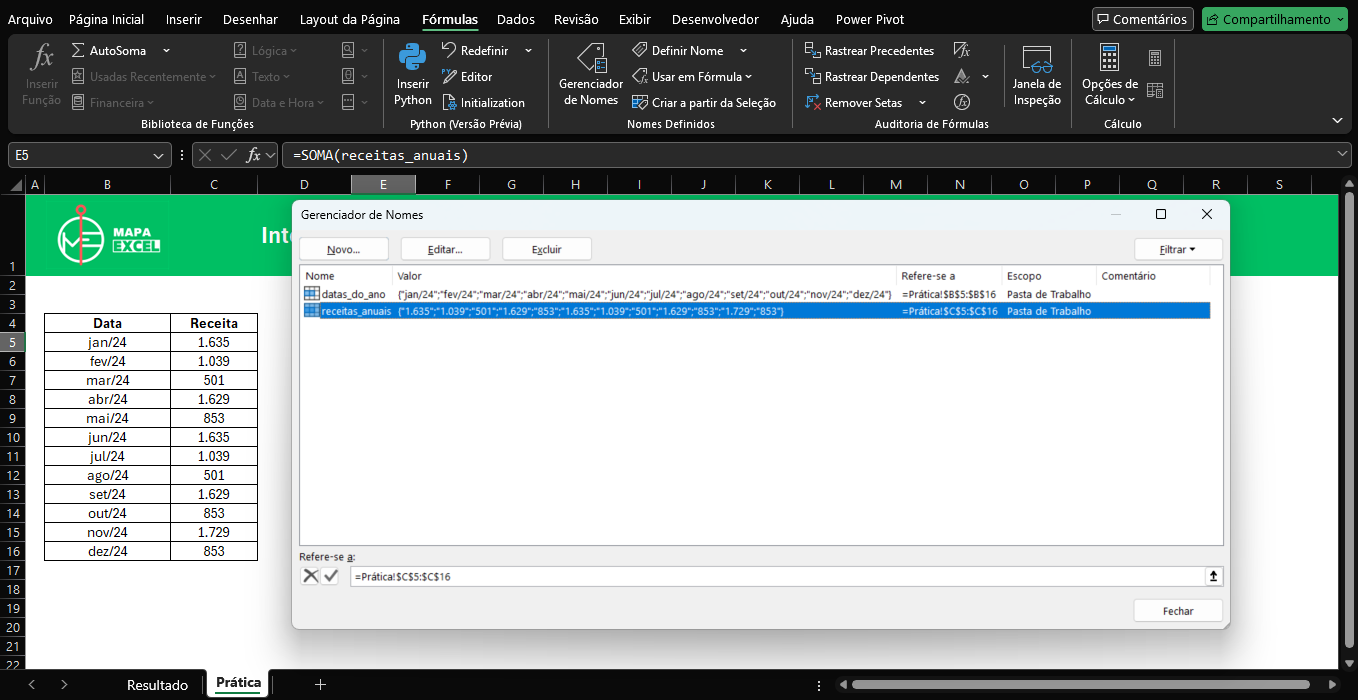Image resolution: width=1358 pixels, height=700 pixels.
Task: Open the Financeira function library
Action: point(113,102)
